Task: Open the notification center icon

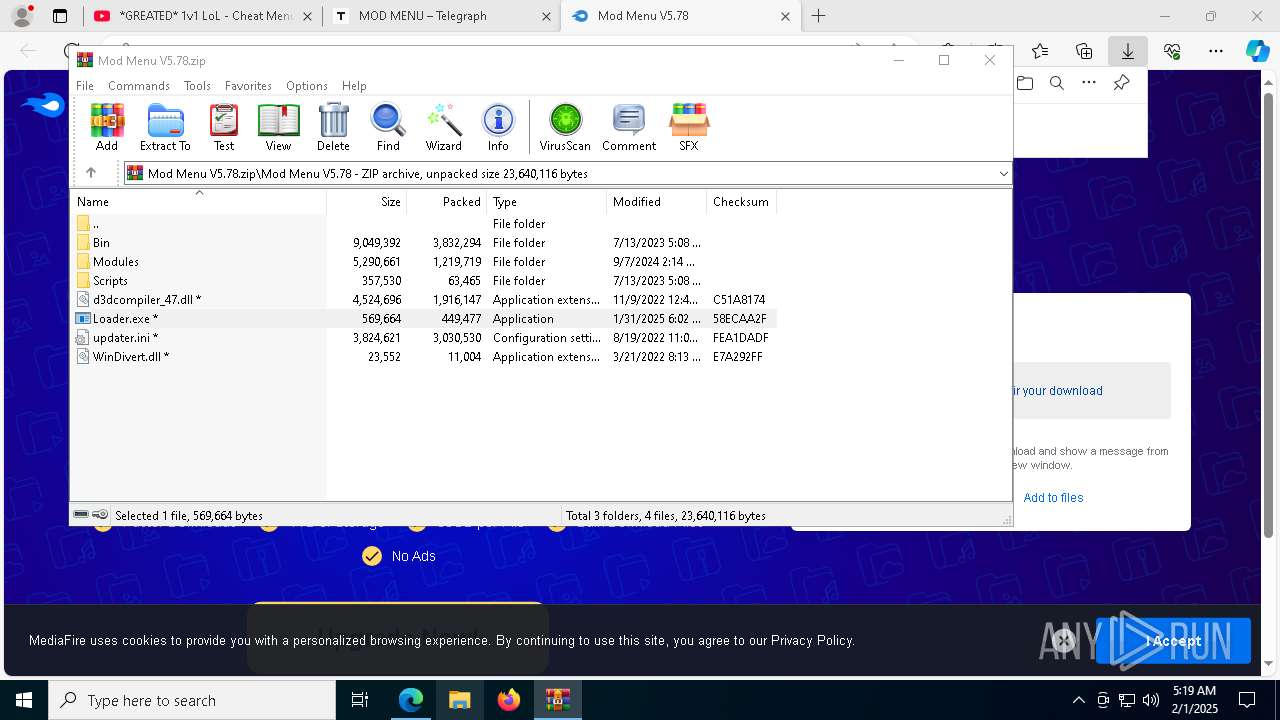Action: point(1247,700)
